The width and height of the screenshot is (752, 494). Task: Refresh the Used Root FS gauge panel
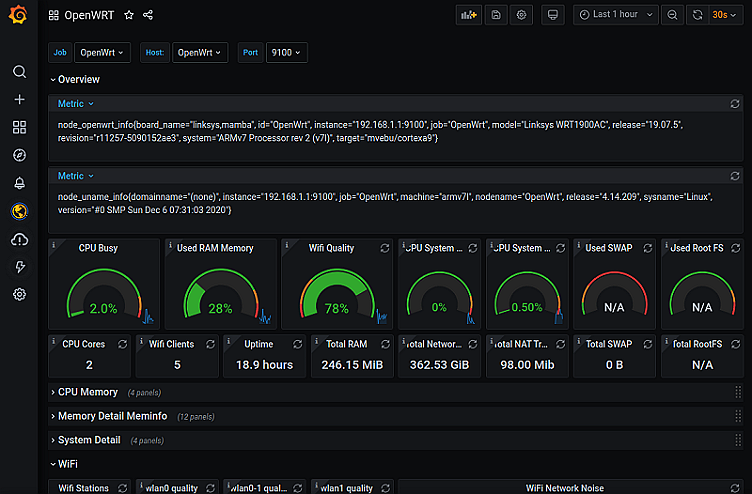(736, 248)
